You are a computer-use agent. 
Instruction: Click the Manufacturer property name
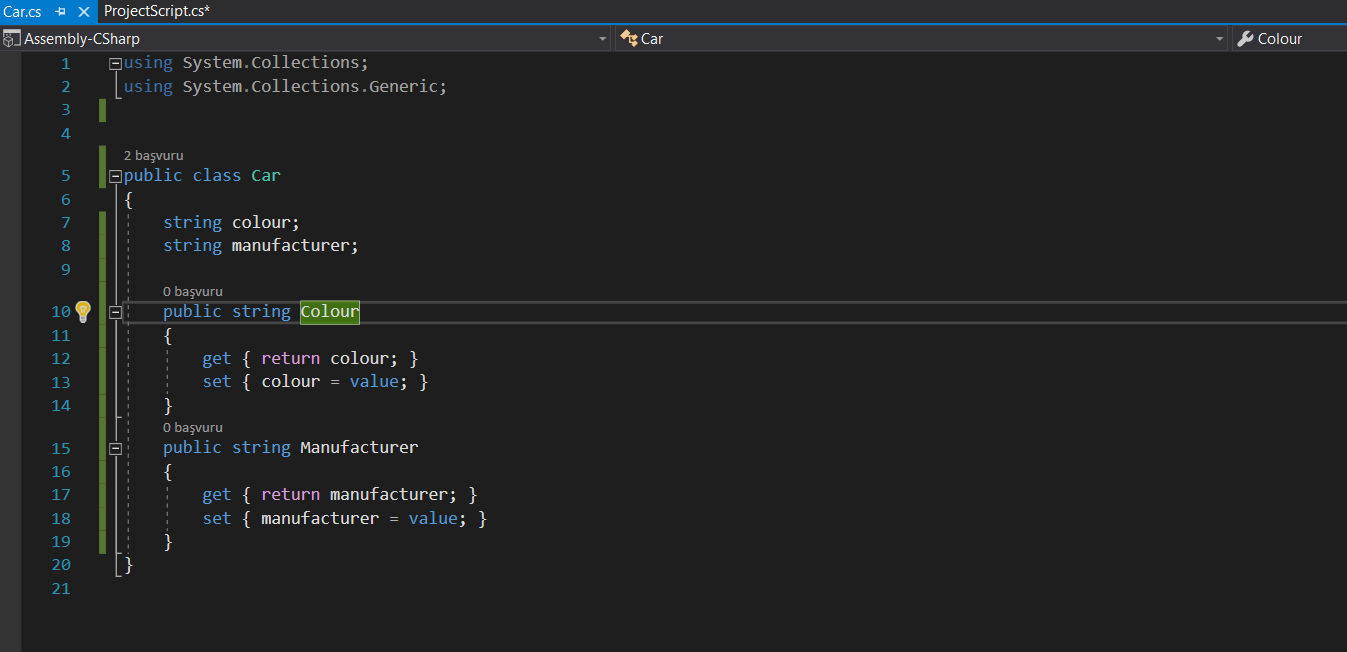pos(359,447)
